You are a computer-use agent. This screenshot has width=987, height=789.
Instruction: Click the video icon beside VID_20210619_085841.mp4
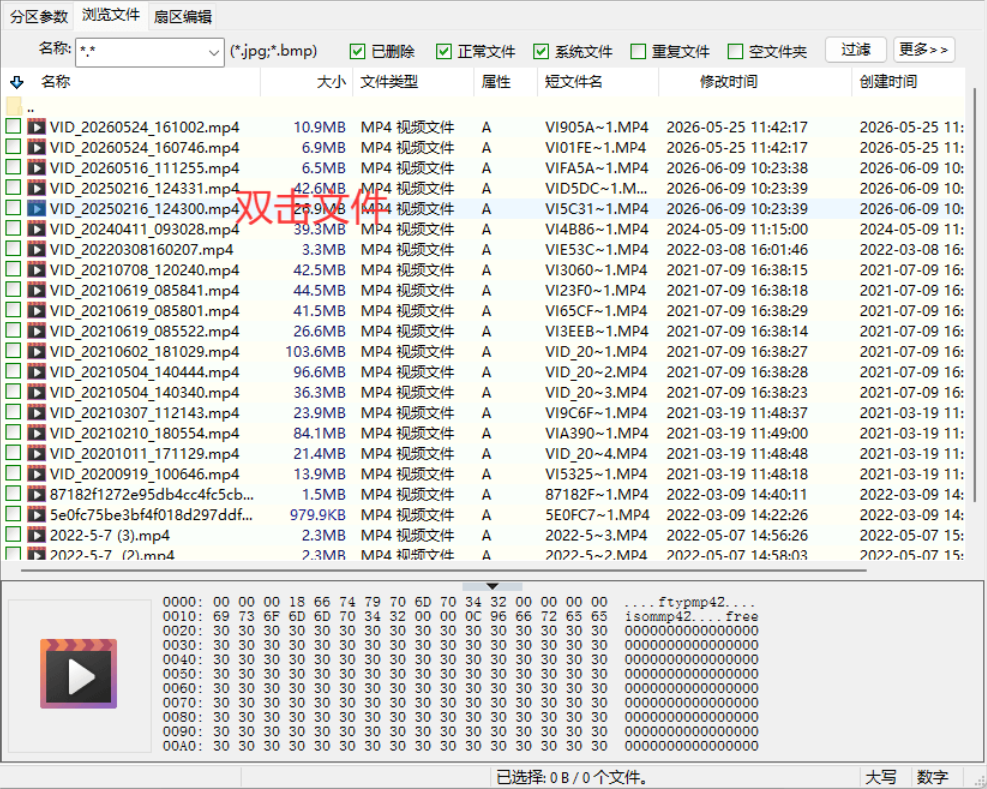tap(37, 290)
